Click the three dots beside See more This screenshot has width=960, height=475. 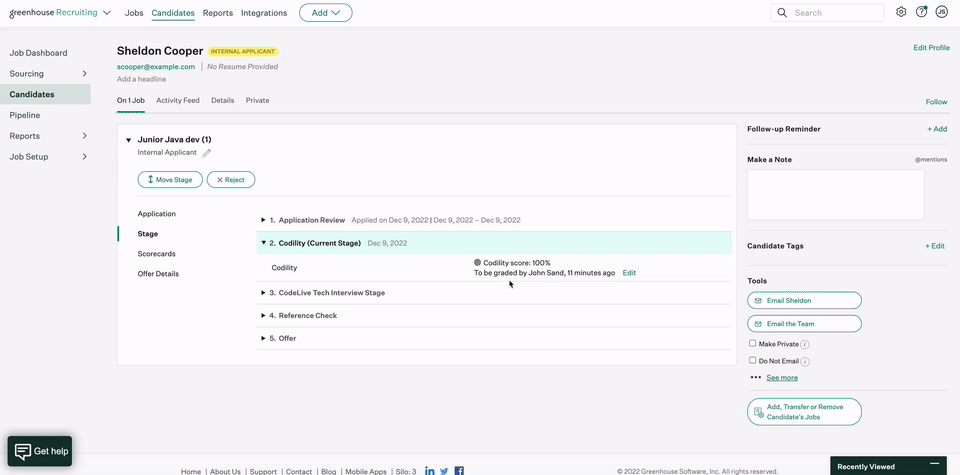tap(756, 378)
